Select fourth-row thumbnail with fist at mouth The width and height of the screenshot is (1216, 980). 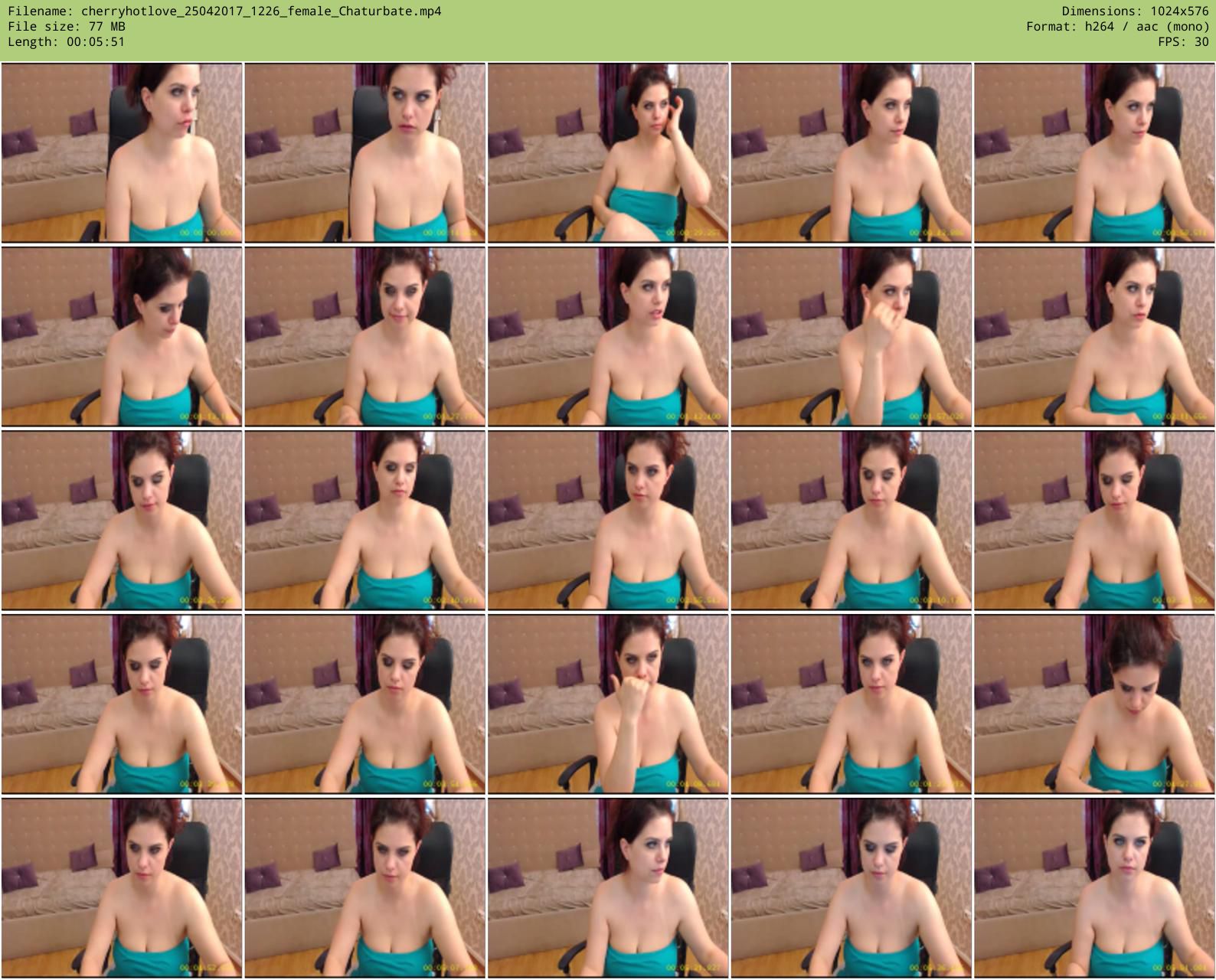(608, 704)
